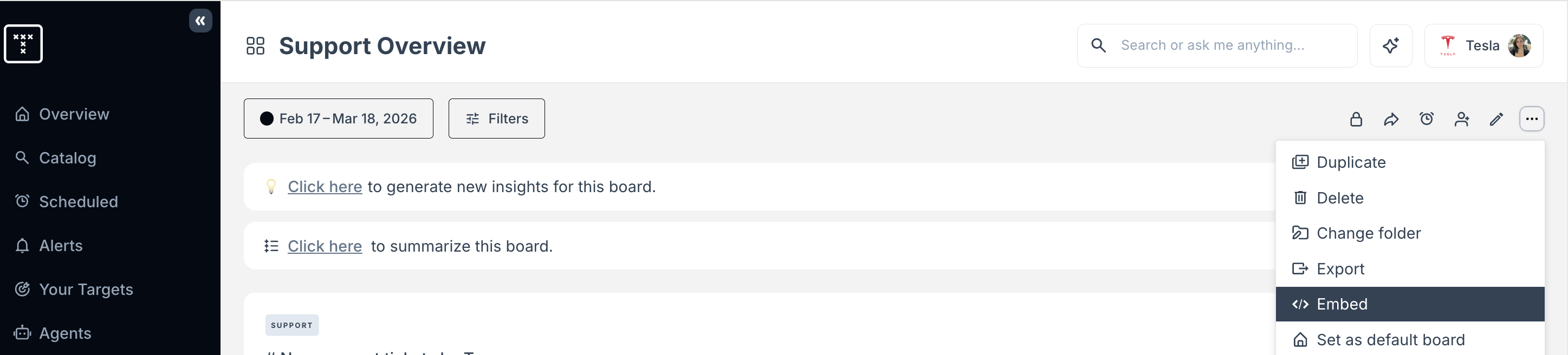Share the Support Overview board via share arrow
Image resolution: width=1568 pixels, height=355 pixels.
pyautogui.click(x=1391, y=119)
